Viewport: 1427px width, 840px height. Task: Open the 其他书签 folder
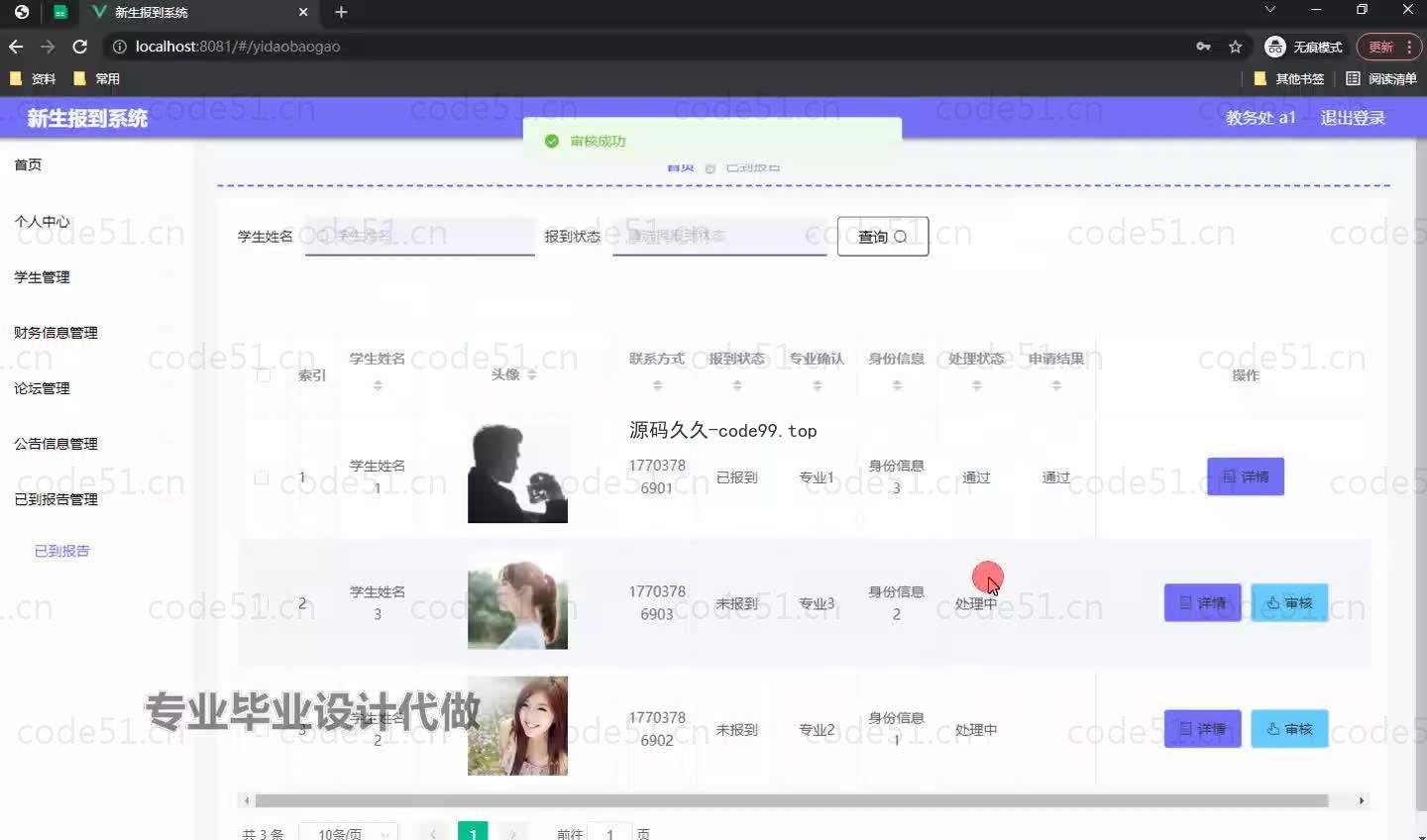point(1289,78)
